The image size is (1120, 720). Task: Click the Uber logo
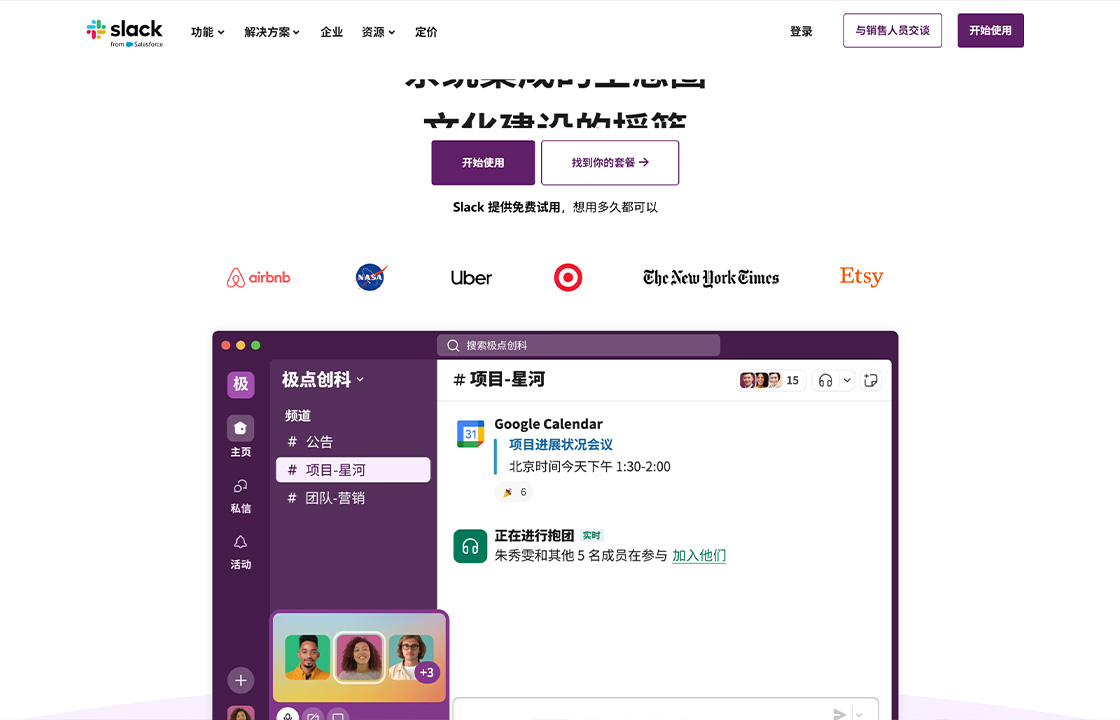pos(471,278)
